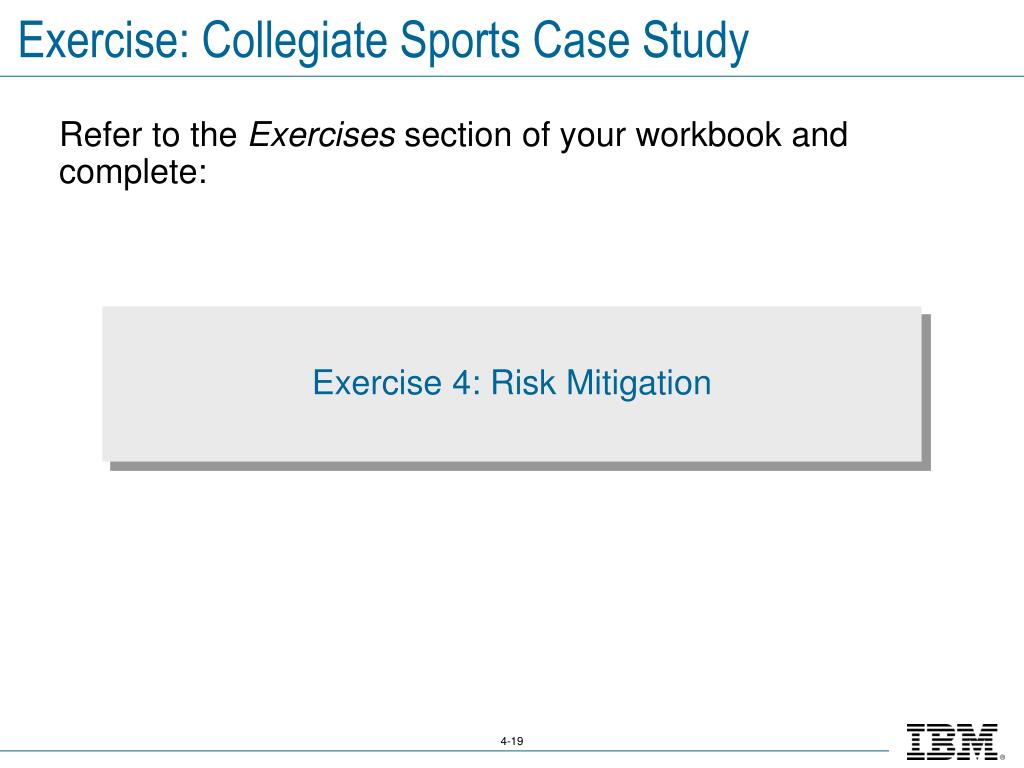Viewport: 1024px width, 768px height.
Task: Select the italic word 'Exercises'
Action: pyautogui.click(x=321, y=135)
